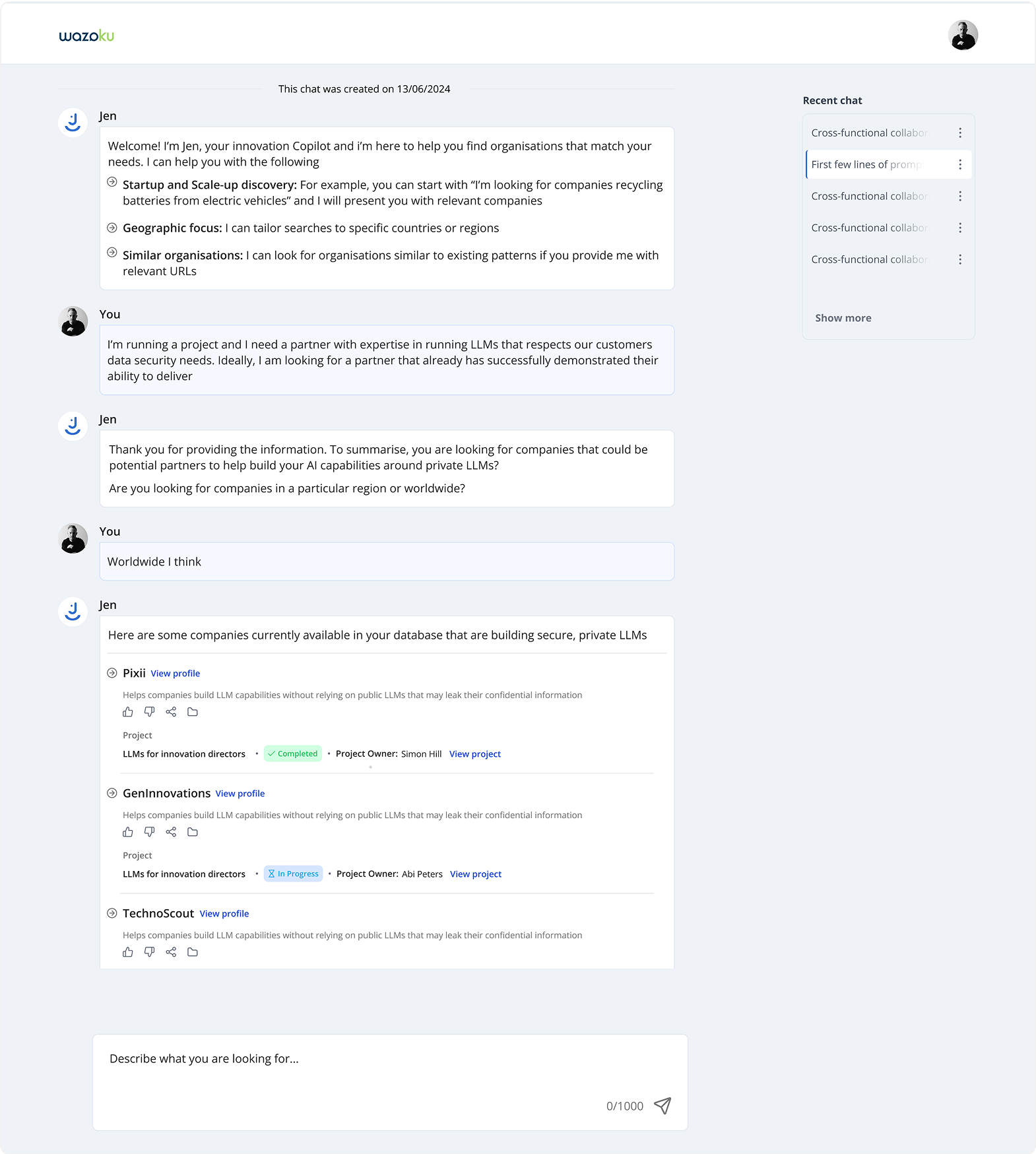Share the Pixii company result
The image size is (1036, 1154).
[x=171, y=712]
